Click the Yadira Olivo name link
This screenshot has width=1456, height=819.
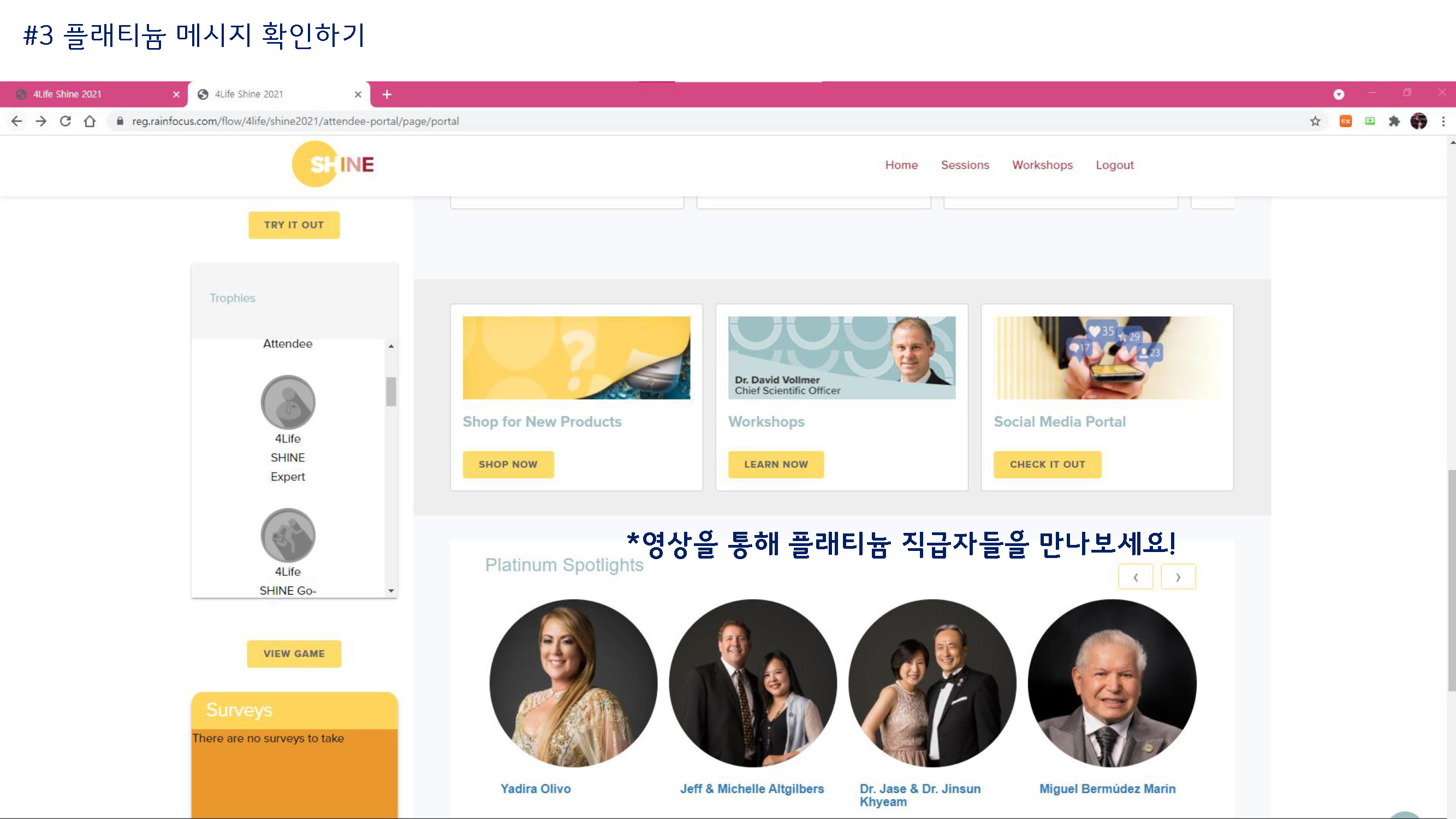click(x=535, y=789)
